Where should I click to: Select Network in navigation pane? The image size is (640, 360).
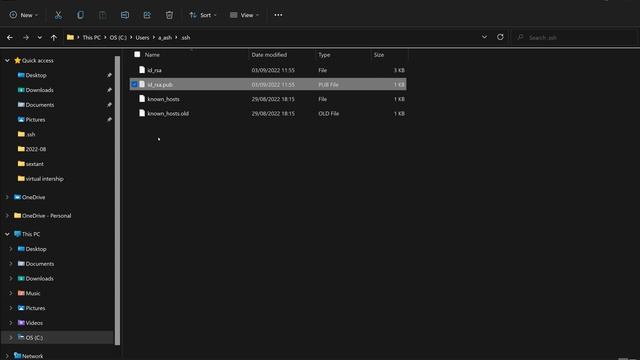pos(33,356)
